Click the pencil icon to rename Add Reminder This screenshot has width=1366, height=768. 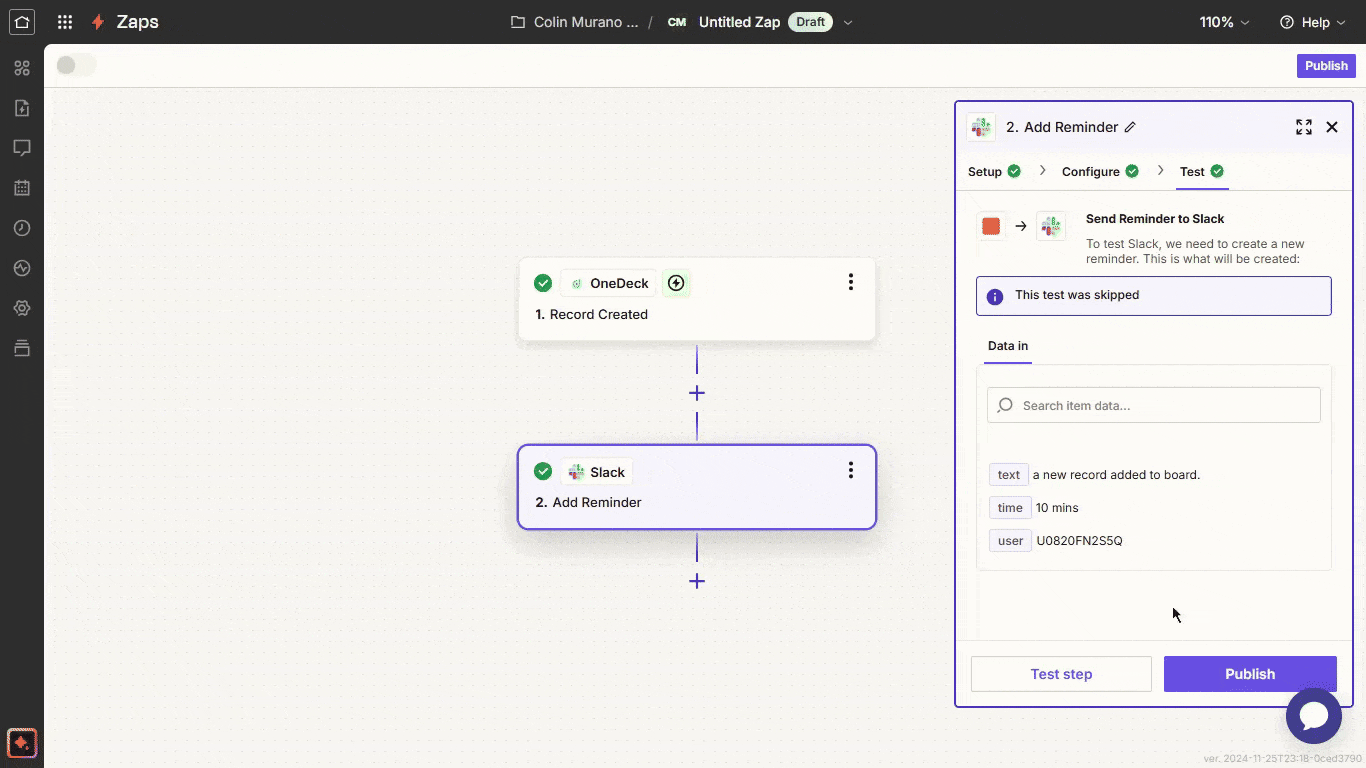point(1130,127)
